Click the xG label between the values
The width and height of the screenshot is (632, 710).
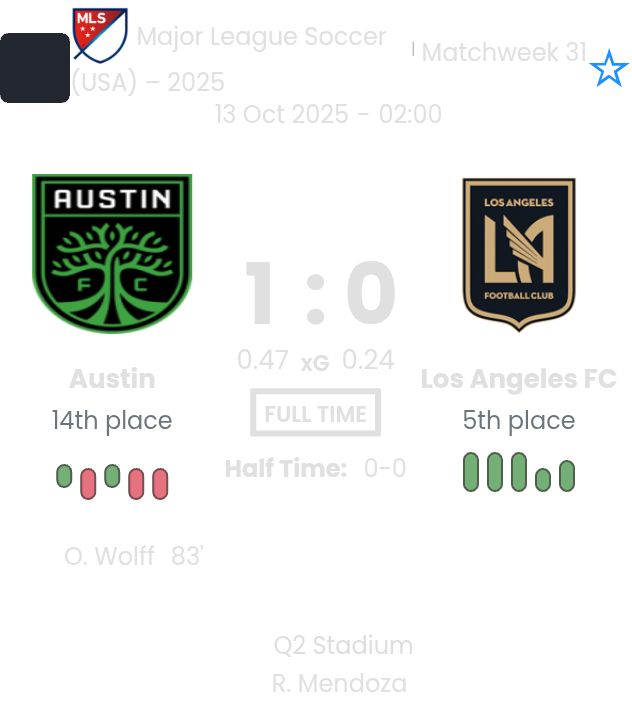pyautogui.click(x=315, y=363)
